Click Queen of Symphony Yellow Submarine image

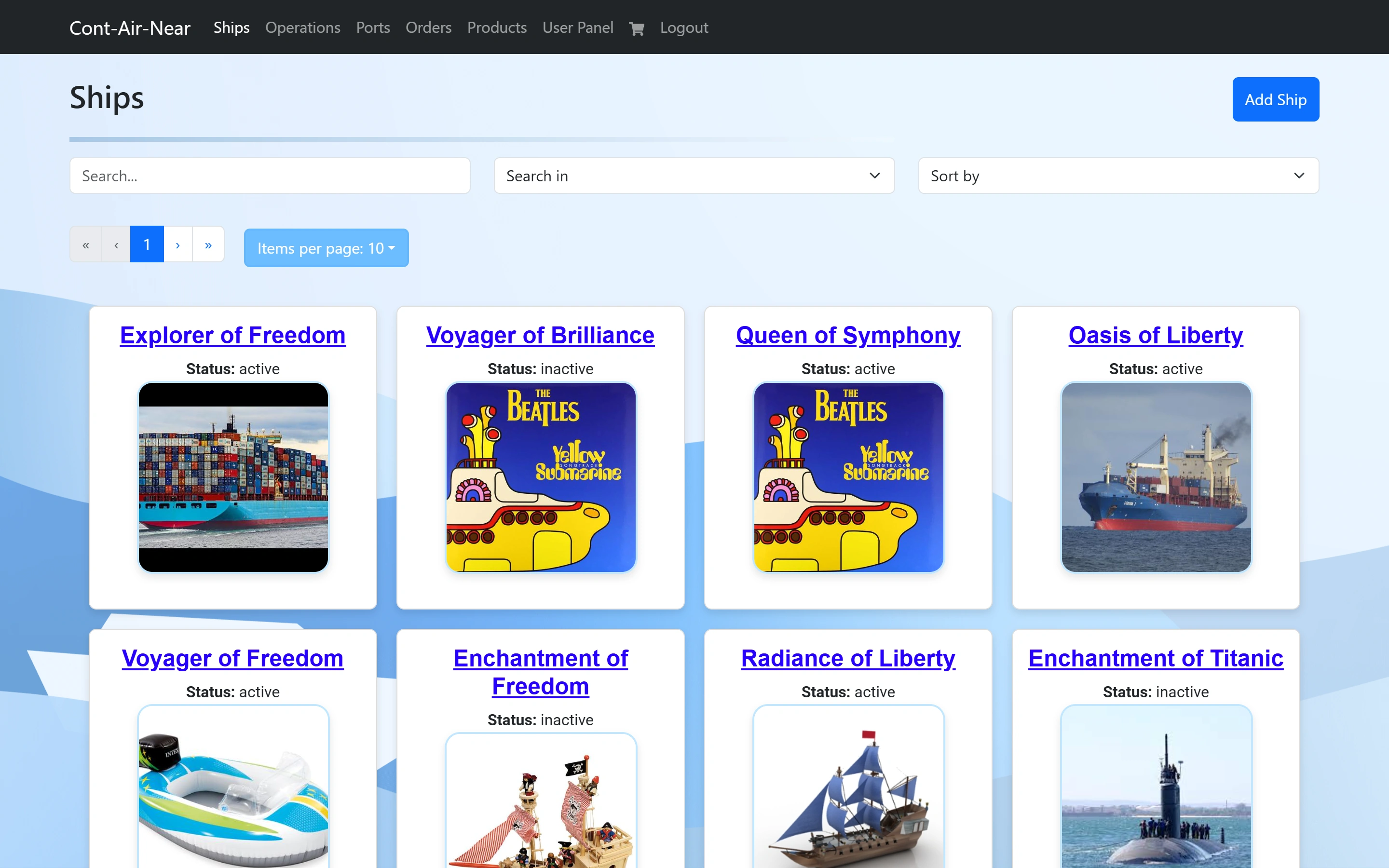click(x=848, y=477)
